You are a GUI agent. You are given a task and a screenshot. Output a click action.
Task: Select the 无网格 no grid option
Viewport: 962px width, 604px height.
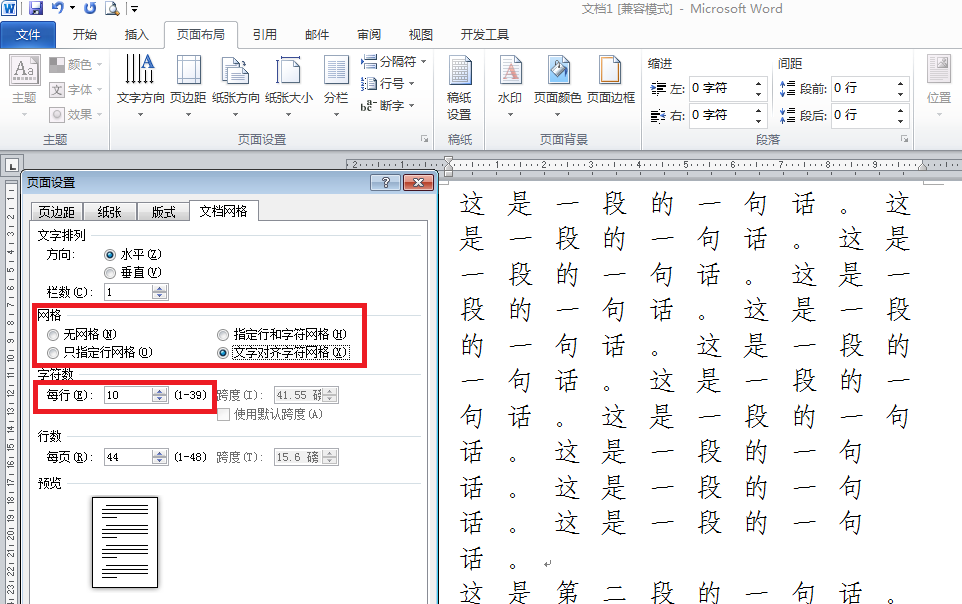coord(53,335)
